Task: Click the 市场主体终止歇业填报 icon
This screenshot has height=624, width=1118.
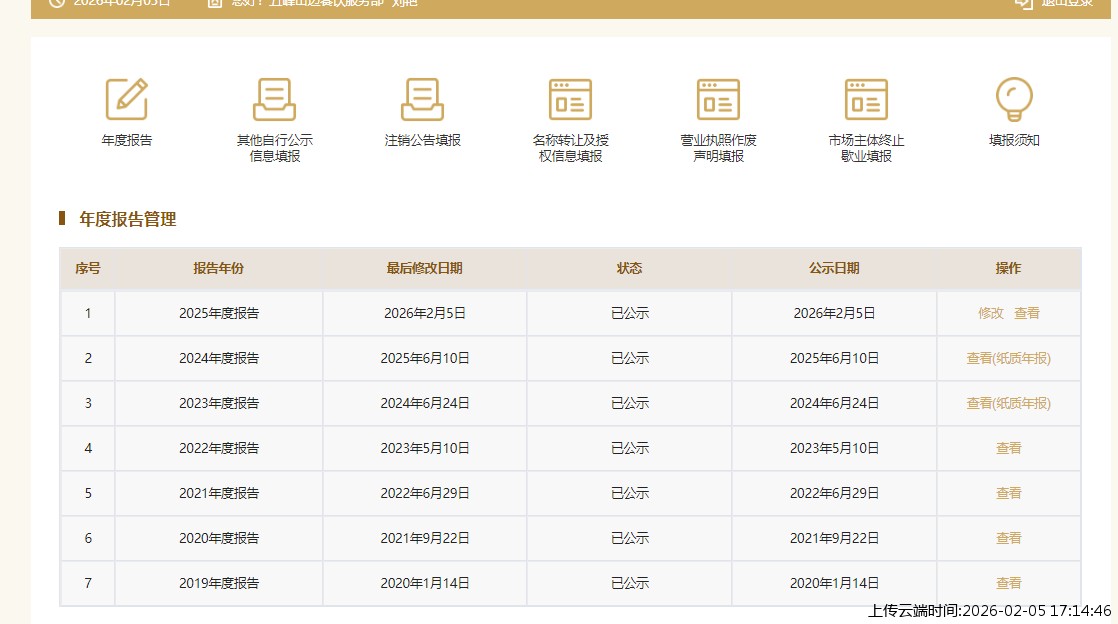Action: [866, 100]
